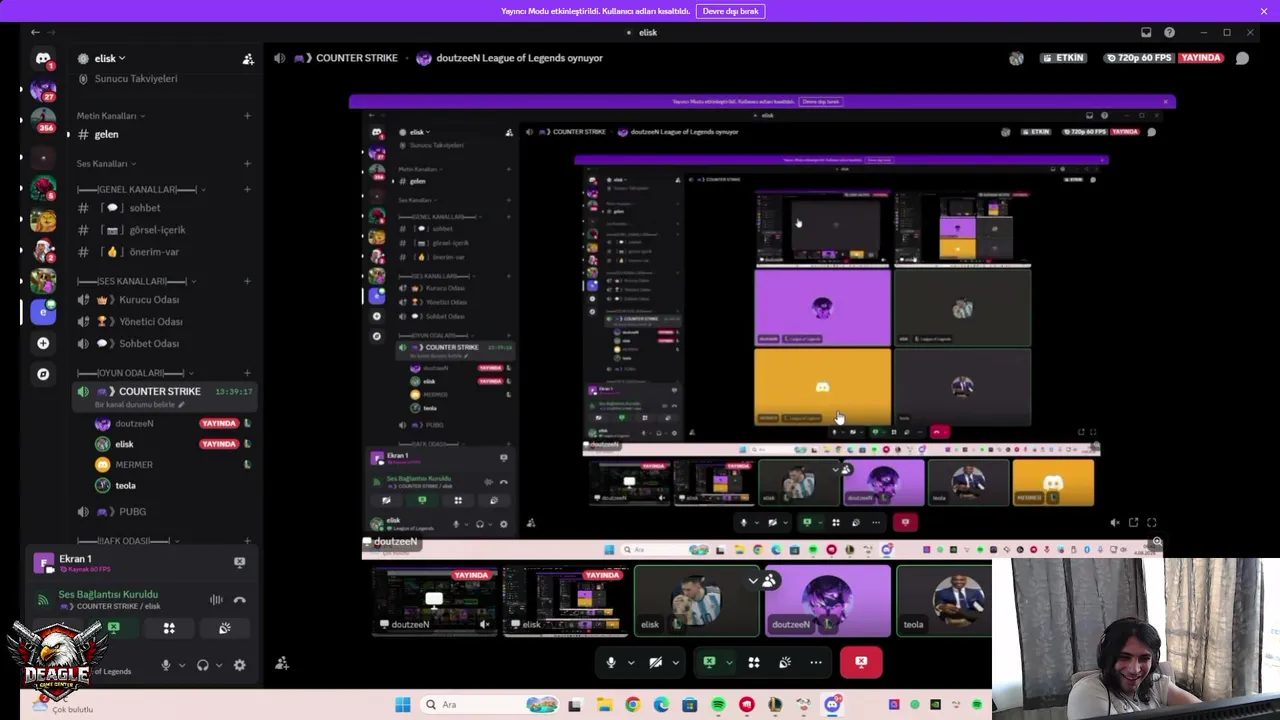The image size is (1280, 720).
Task: Click the 720p 60 FPS stream quality badge
Action: click(1138, 58)
